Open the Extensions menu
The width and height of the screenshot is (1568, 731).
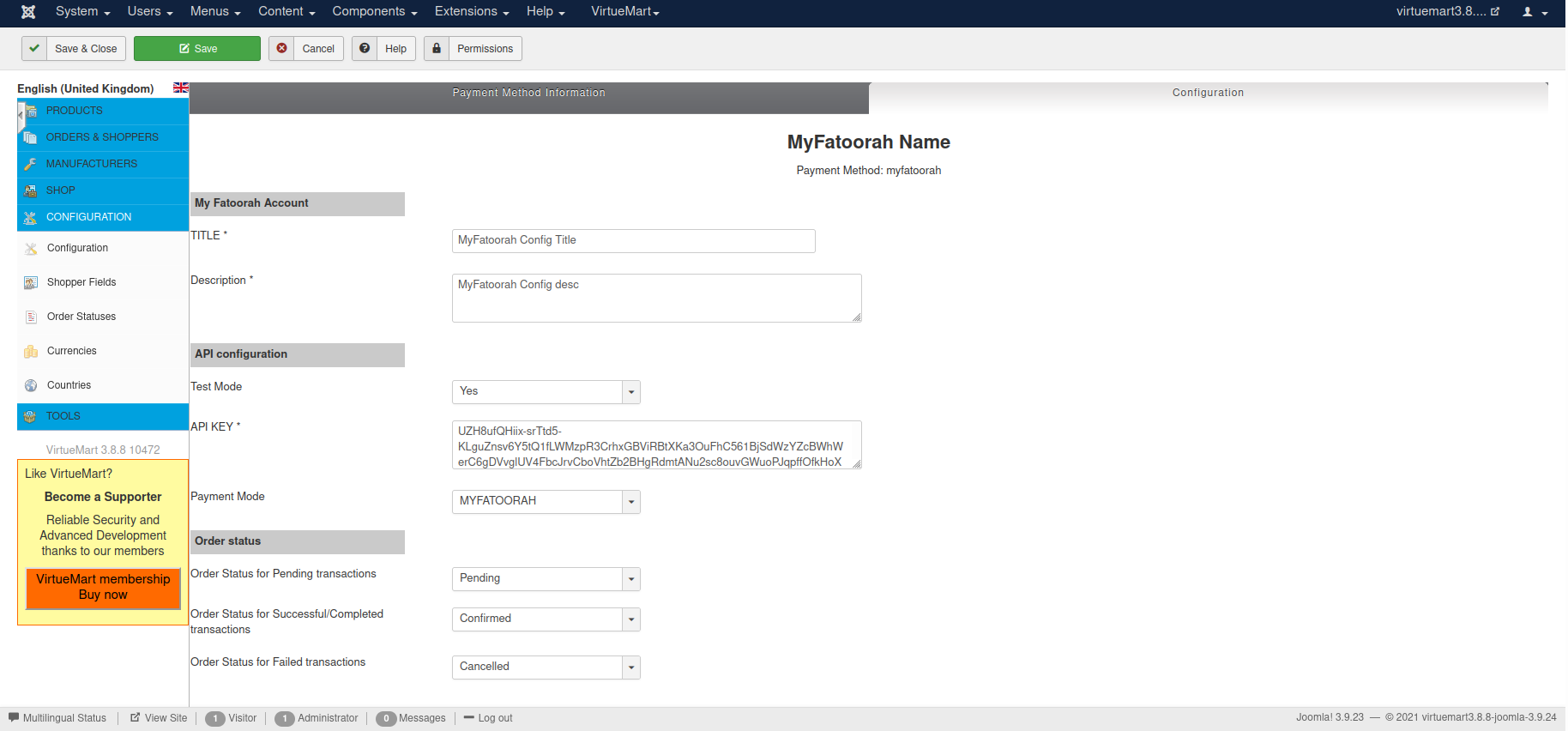[x=472, y=12]
